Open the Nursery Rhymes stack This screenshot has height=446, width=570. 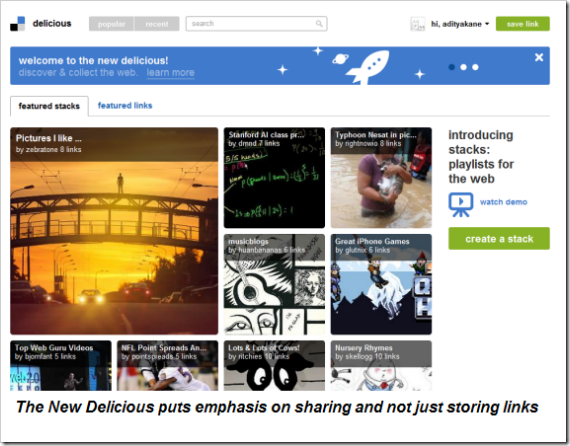[381, 366]
